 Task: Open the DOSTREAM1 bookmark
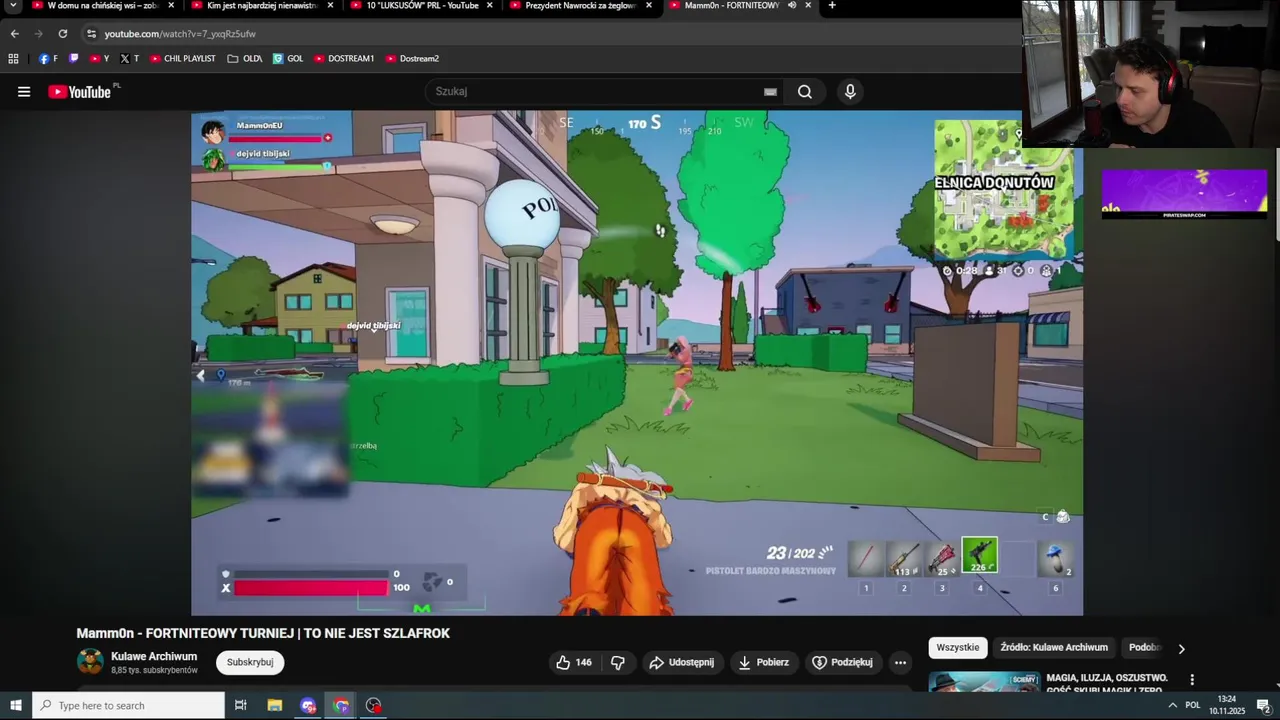pos(344,59)
